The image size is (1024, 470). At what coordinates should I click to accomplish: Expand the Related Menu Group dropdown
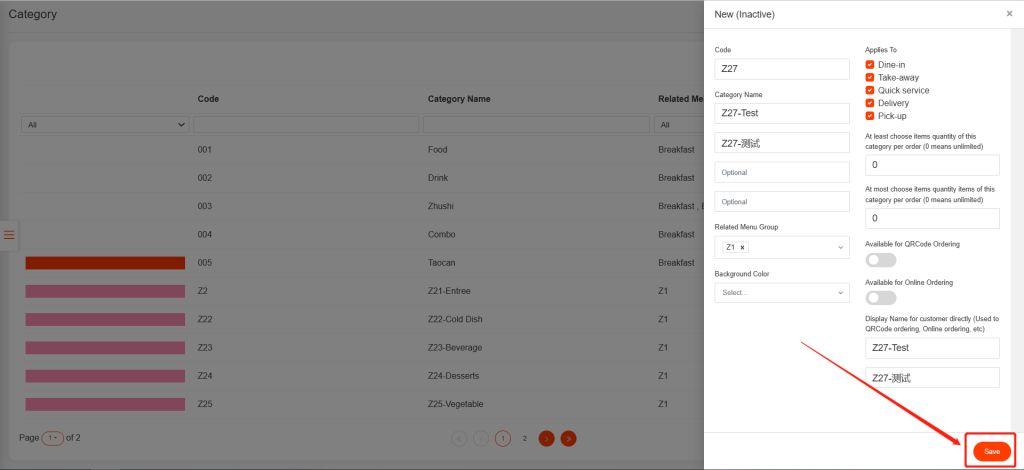point(839,247)
